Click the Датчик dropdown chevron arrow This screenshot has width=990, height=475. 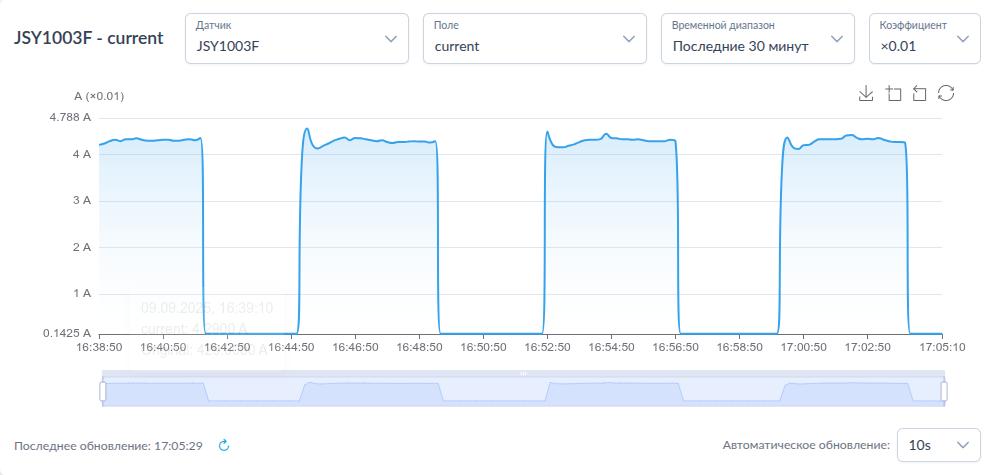tap(390, 39)
